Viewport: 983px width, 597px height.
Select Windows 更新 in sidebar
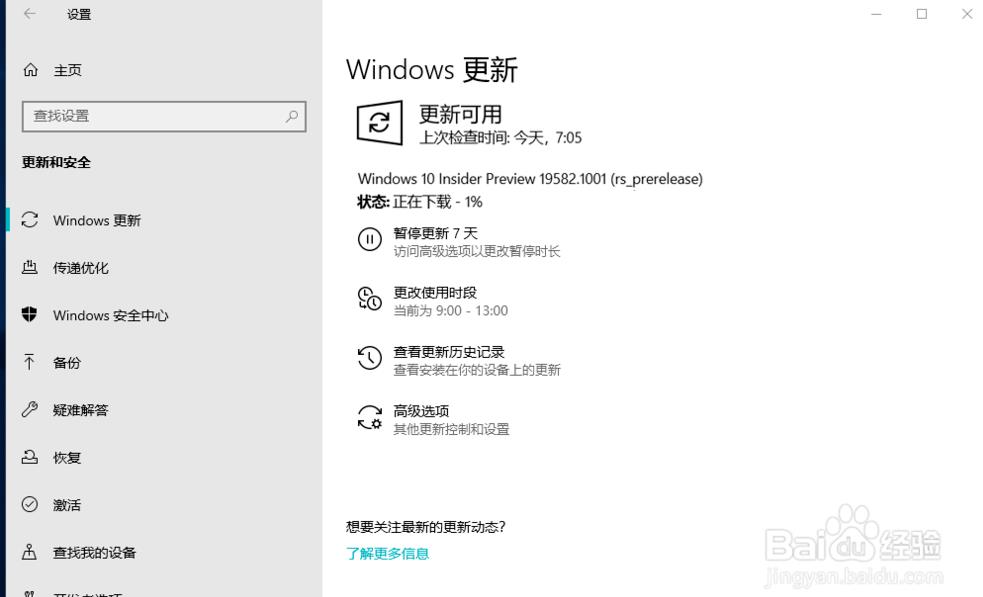[x=97, y=220]
